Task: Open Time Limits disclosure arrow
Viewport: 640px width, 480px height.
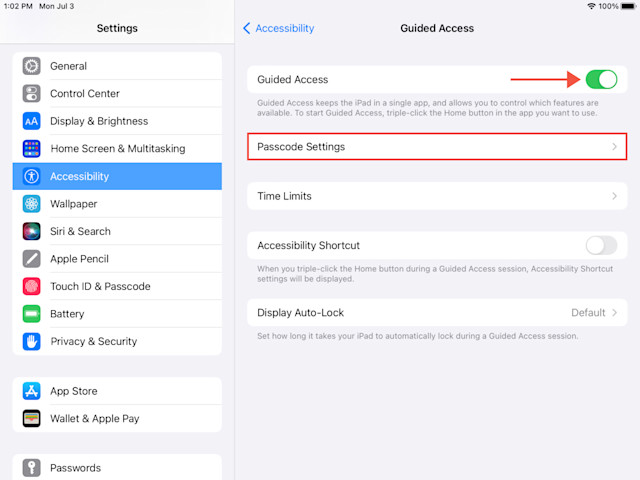Action: pyautogui.click(x=614, y=196)
